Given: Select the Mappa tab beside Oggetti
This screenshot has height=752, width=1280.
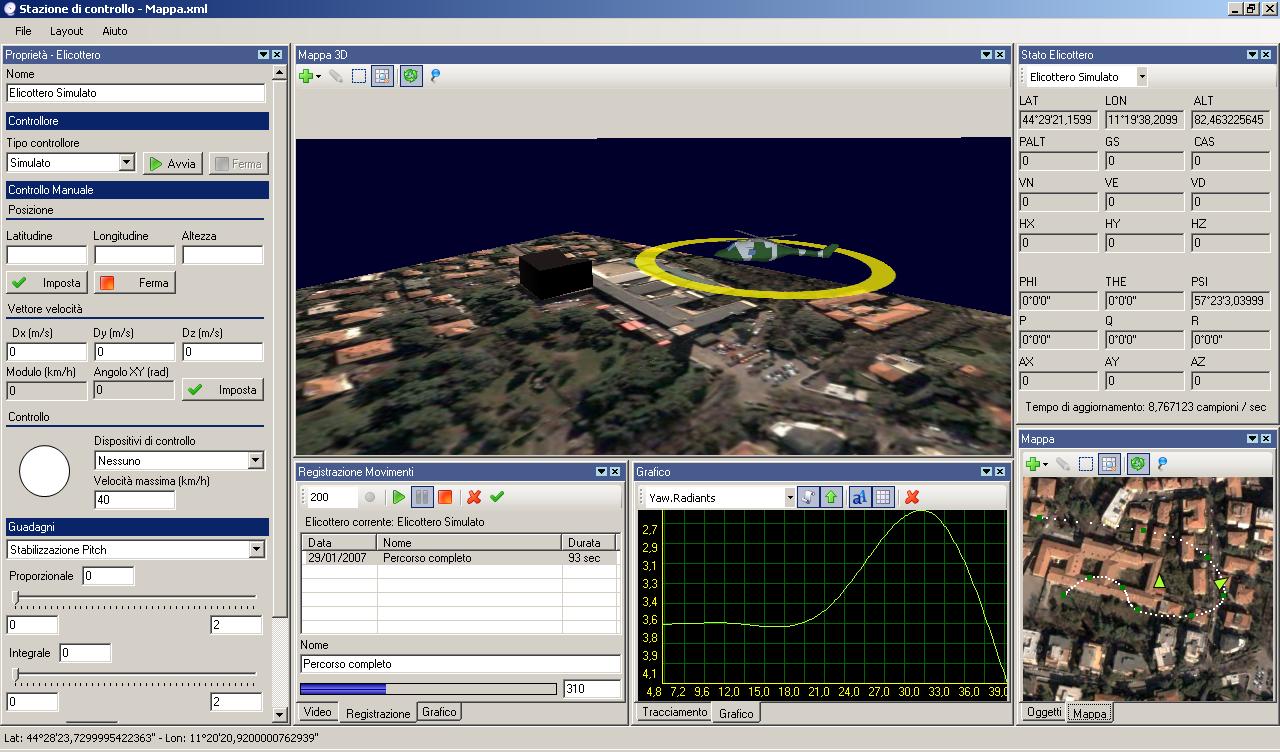Looking at the screenshot, I should click(1089, 713).
